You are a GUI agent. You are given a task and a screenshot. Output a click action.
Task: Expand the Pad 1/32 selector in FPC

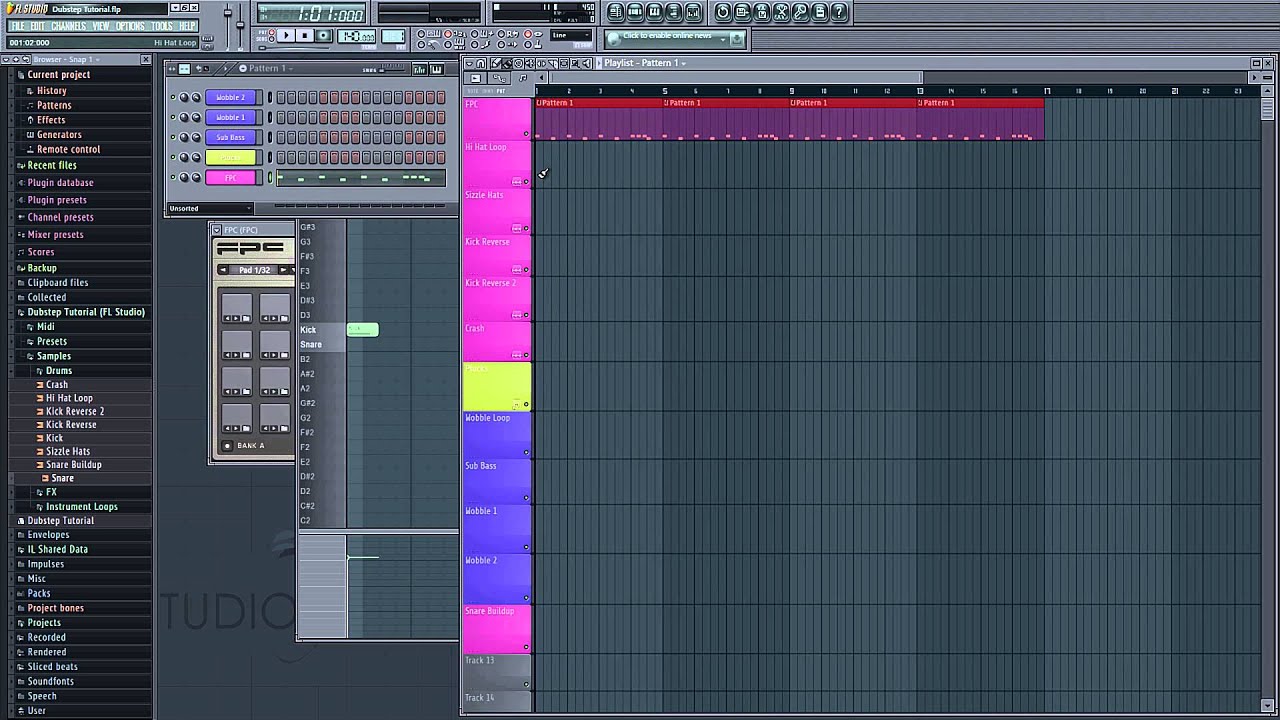coord(255,270)
